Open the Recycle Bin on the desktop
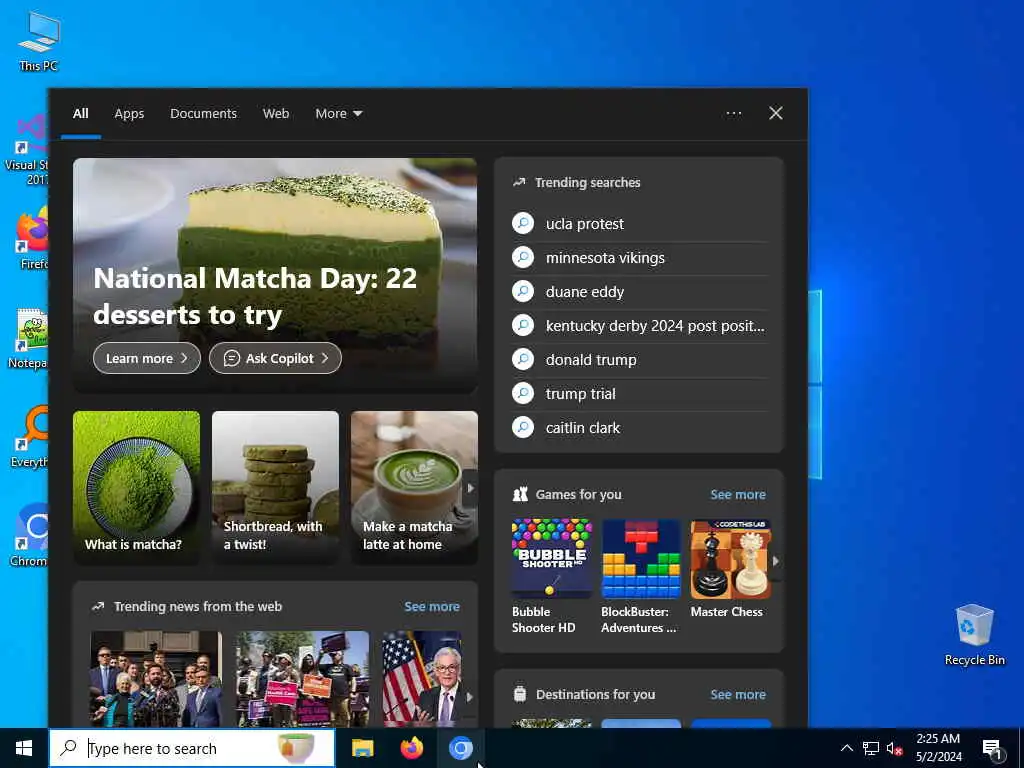 point(974,635)
